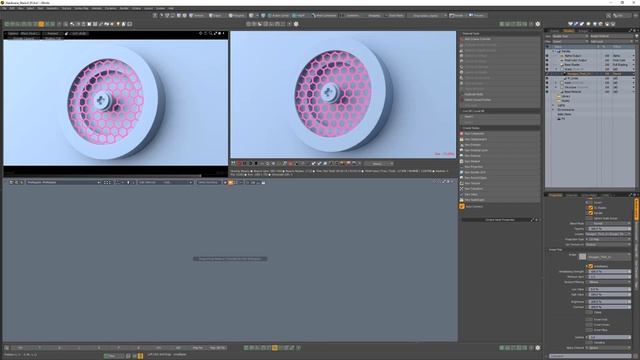Switch to Edges selection mode
The width and height of the screenshot is (640, 360).
point(215,16)
